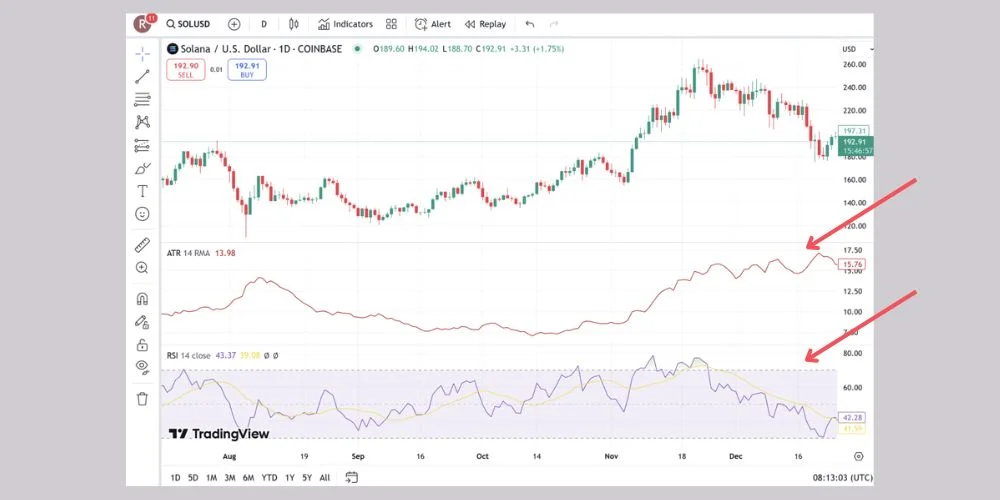Select the 1Y date range tab
The height and width of the screenshot is (500, 1000).
(x=290, y=477)
